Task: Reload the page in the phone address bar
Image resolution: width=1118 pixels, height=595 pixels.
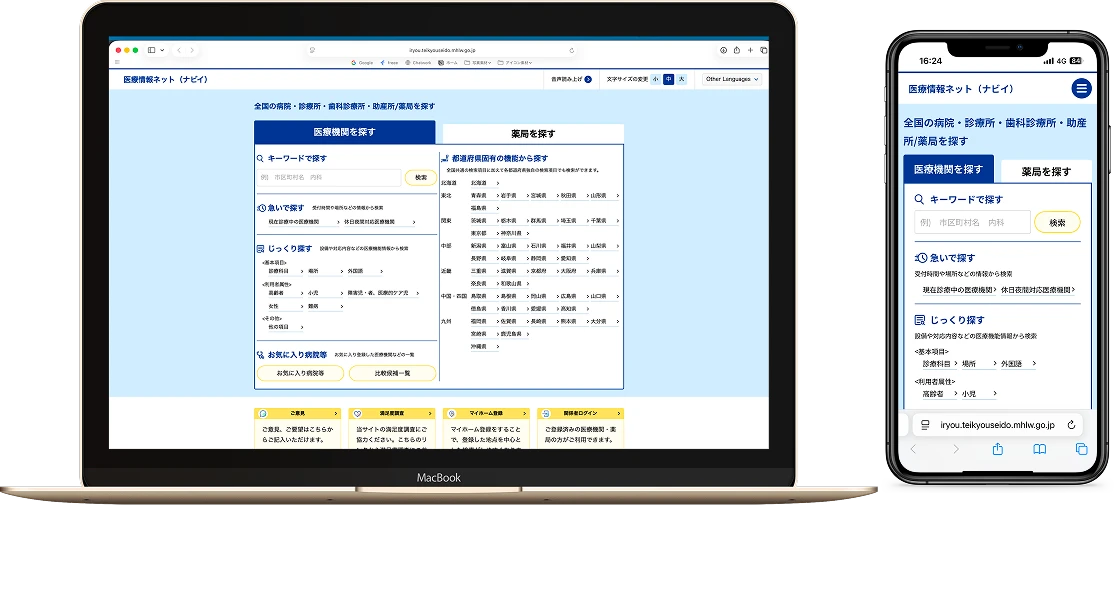Action: [x=1071, y=424]
